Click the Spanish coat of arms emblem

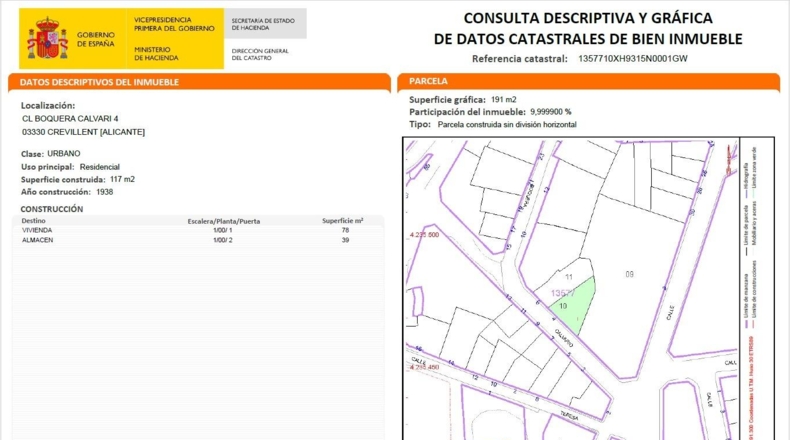47,38
